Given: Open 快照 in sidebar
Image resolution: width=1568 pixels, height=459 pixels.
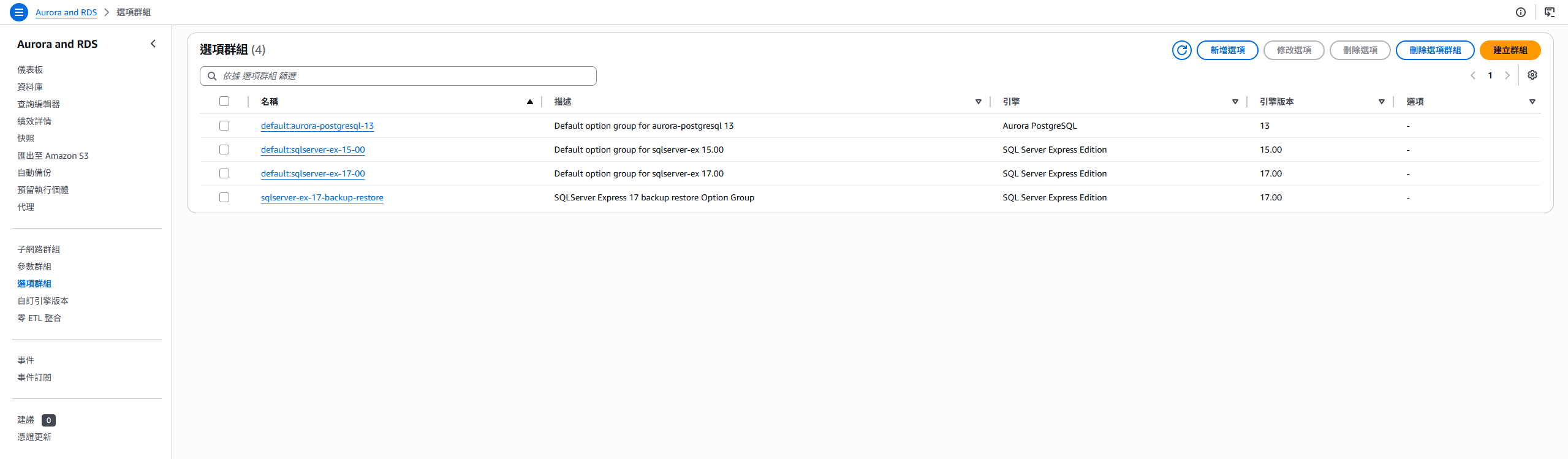Looking at the screenshot, I should 26,138.
